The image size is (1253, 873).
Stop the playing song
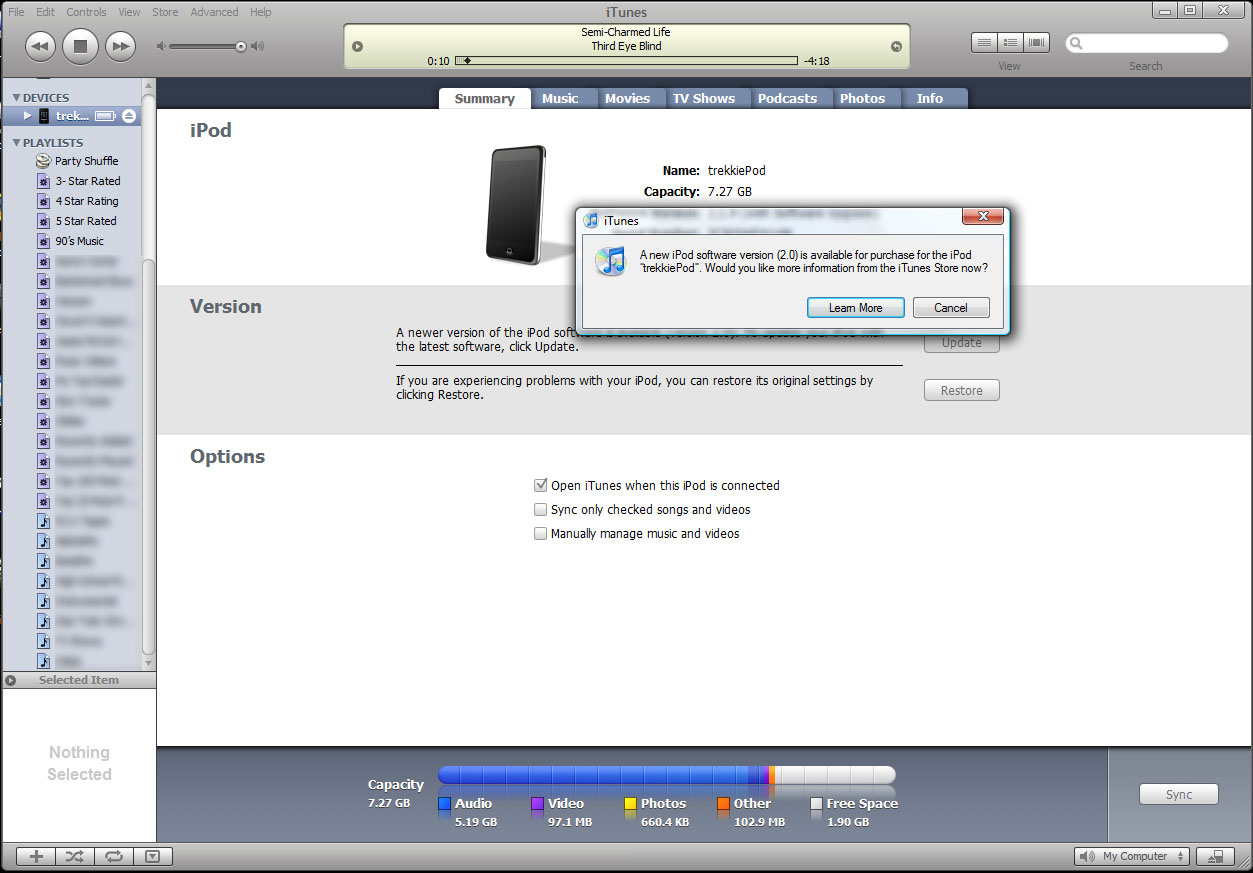pos(81,46)
